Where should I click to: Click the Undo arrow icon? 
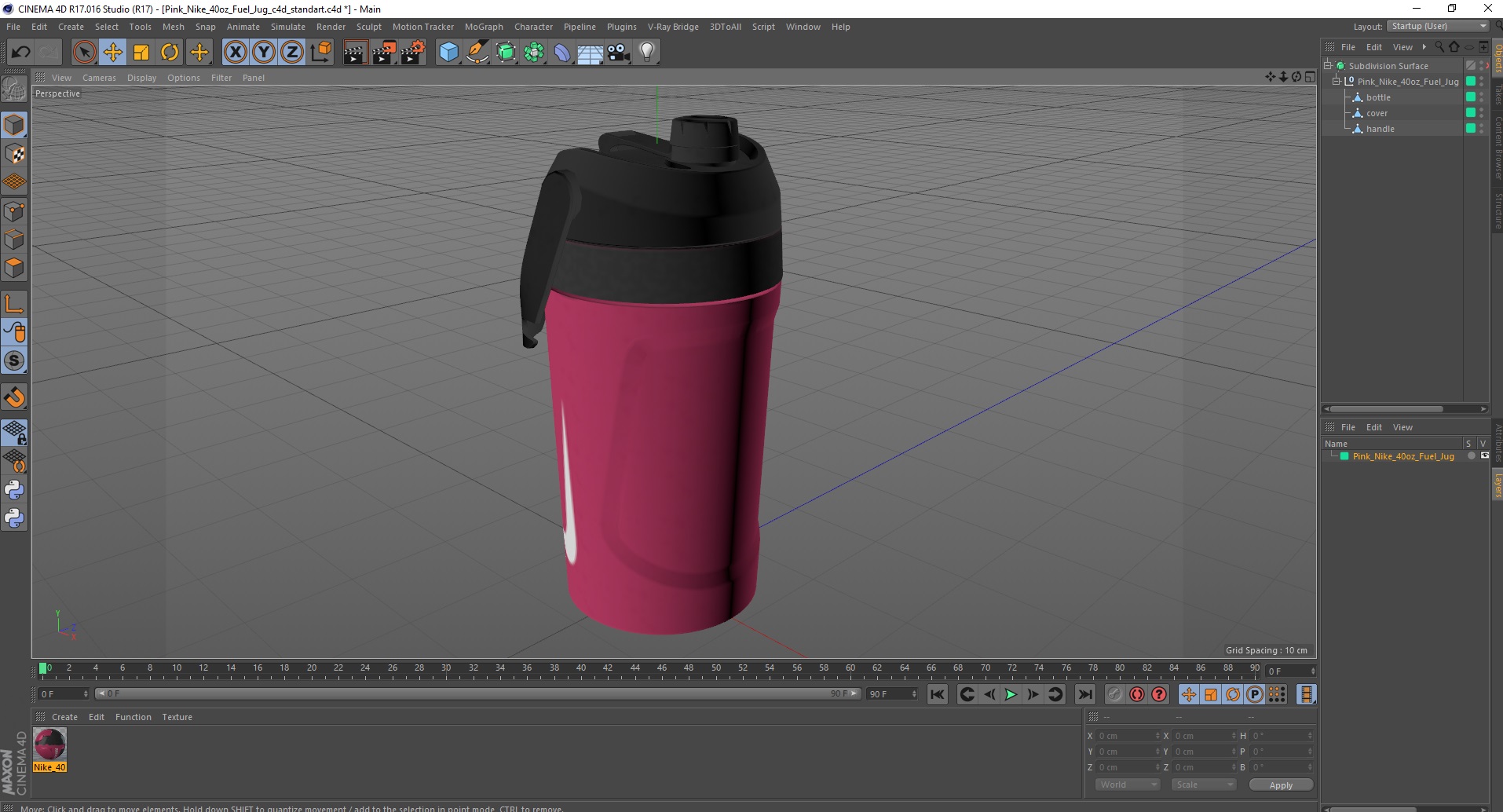click(x=20, y=53)
